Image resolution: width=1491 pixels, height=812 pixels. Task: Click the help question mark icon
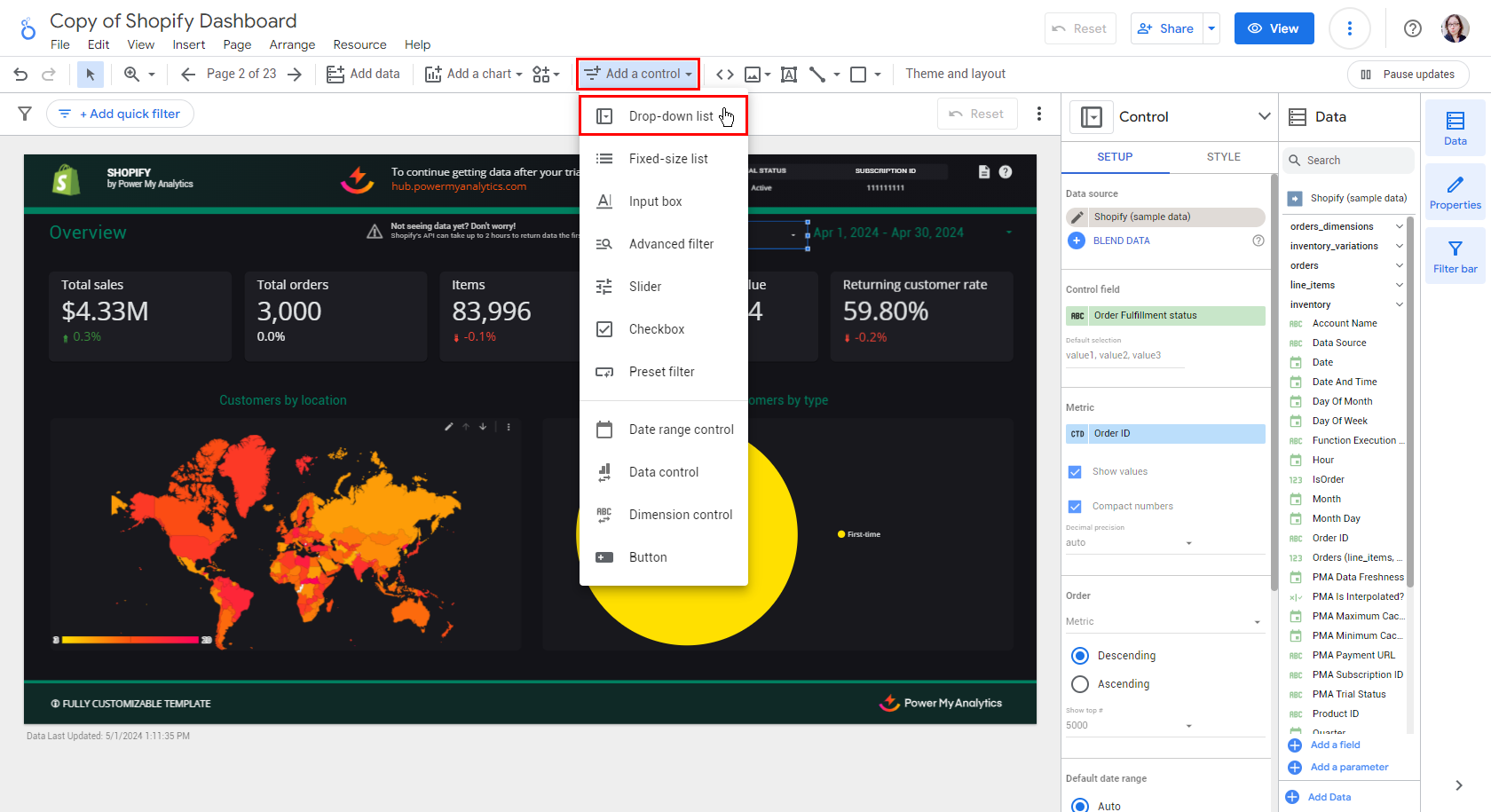tap(1412, 28)
